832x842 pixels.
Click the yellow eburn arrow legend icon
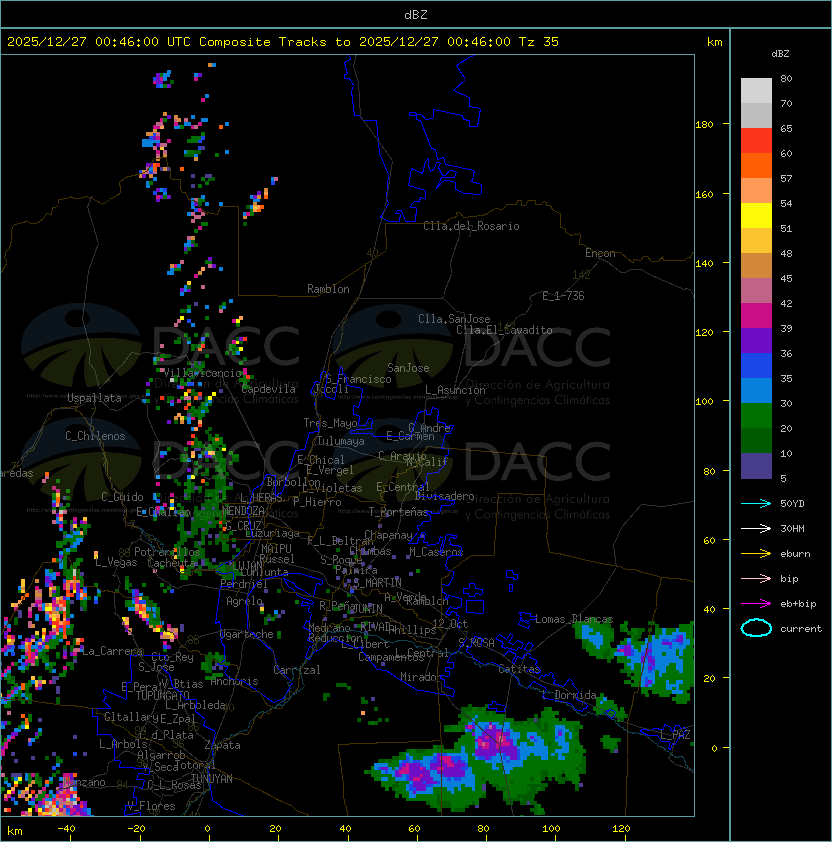[756, 553]
